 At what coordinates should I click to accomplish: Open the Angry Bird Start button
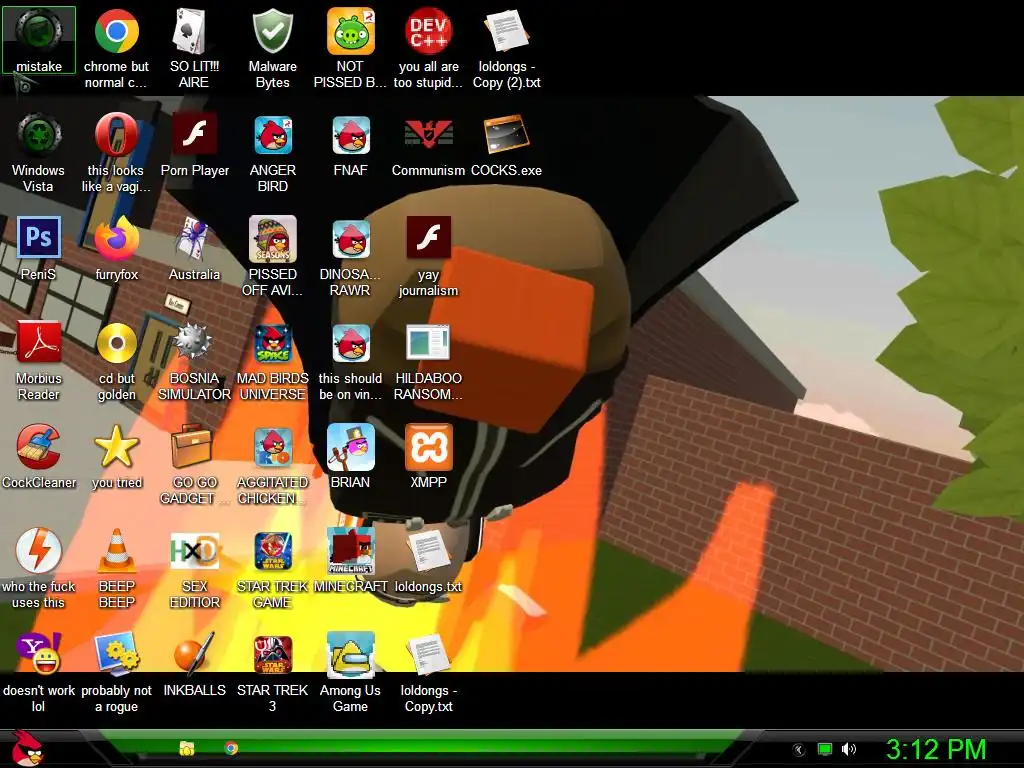(27, 748)
